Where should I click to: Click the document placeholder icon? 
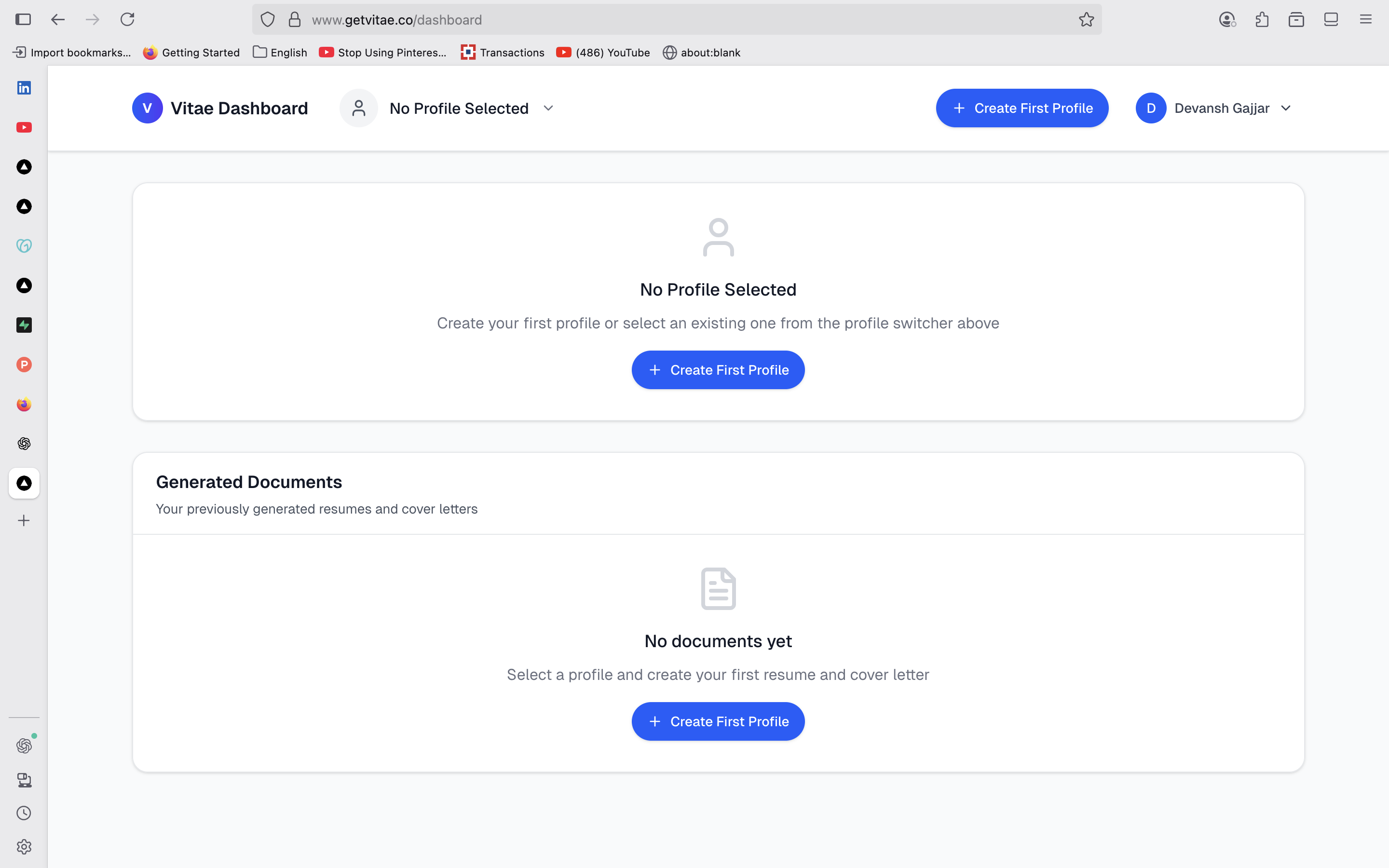[x=718, y=588]
